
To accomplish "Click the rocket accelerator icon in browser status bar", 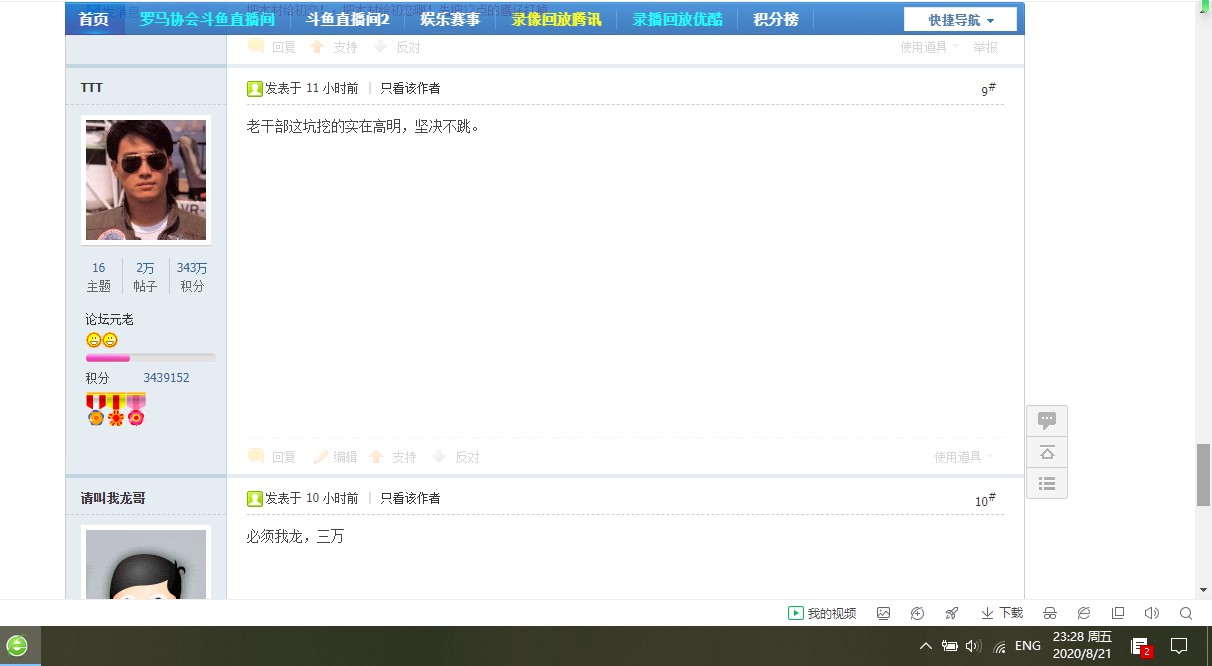I will pyautogui.click(x=952, y=613).
